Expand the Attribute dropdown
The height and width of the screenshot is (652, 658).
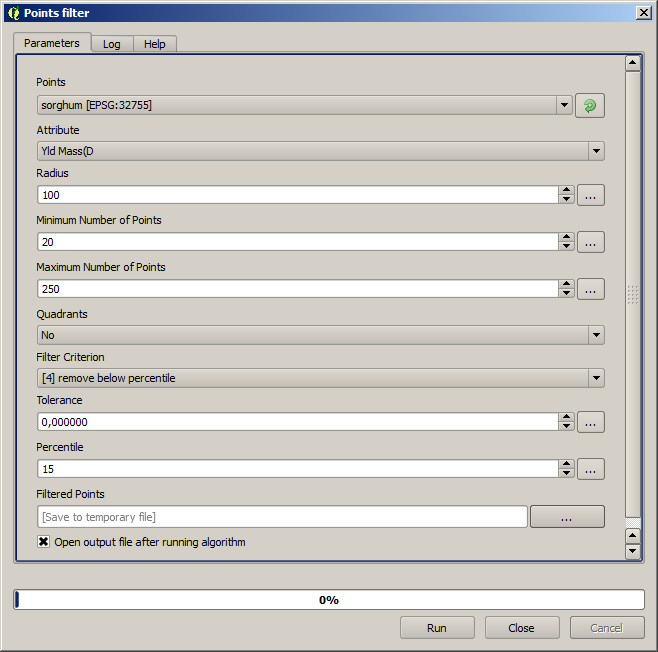click(596, 152)
